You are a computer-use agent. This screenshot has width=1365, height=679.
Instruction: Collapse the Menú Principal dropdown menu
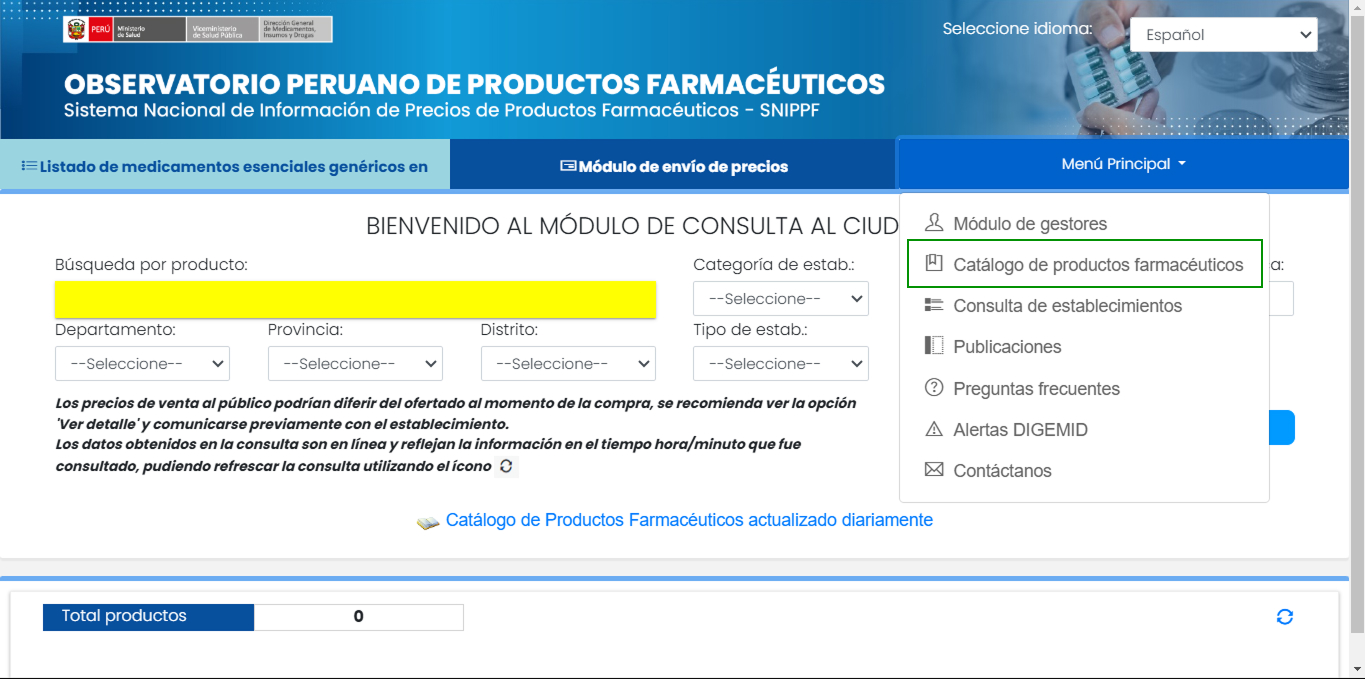pos(1123,164)
